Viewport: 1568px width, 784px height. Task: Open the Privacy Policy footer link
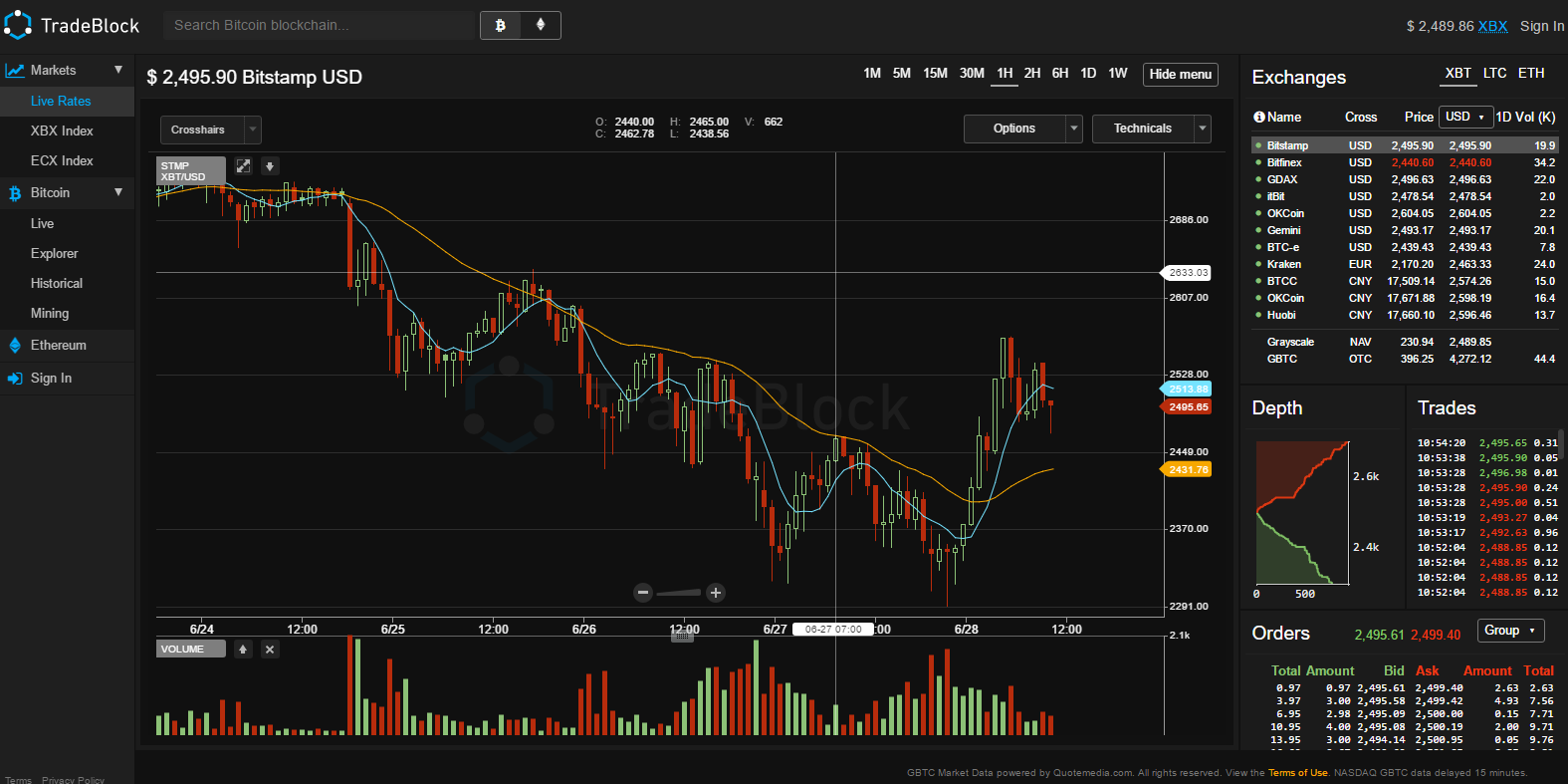[73, 780]
